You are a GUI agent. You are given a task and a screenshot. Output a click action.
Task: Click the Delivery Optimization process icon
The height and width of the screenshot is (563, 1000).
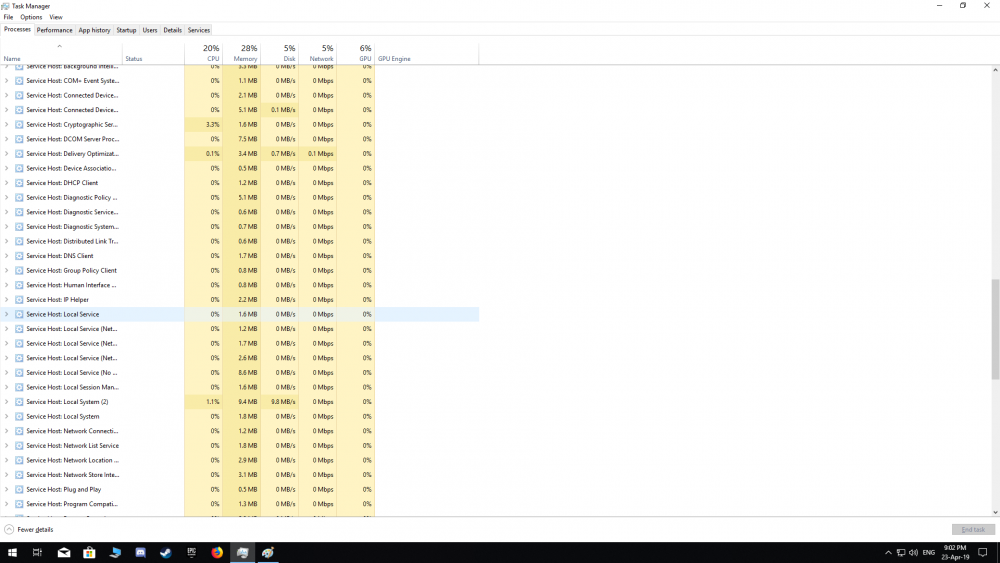19,154
